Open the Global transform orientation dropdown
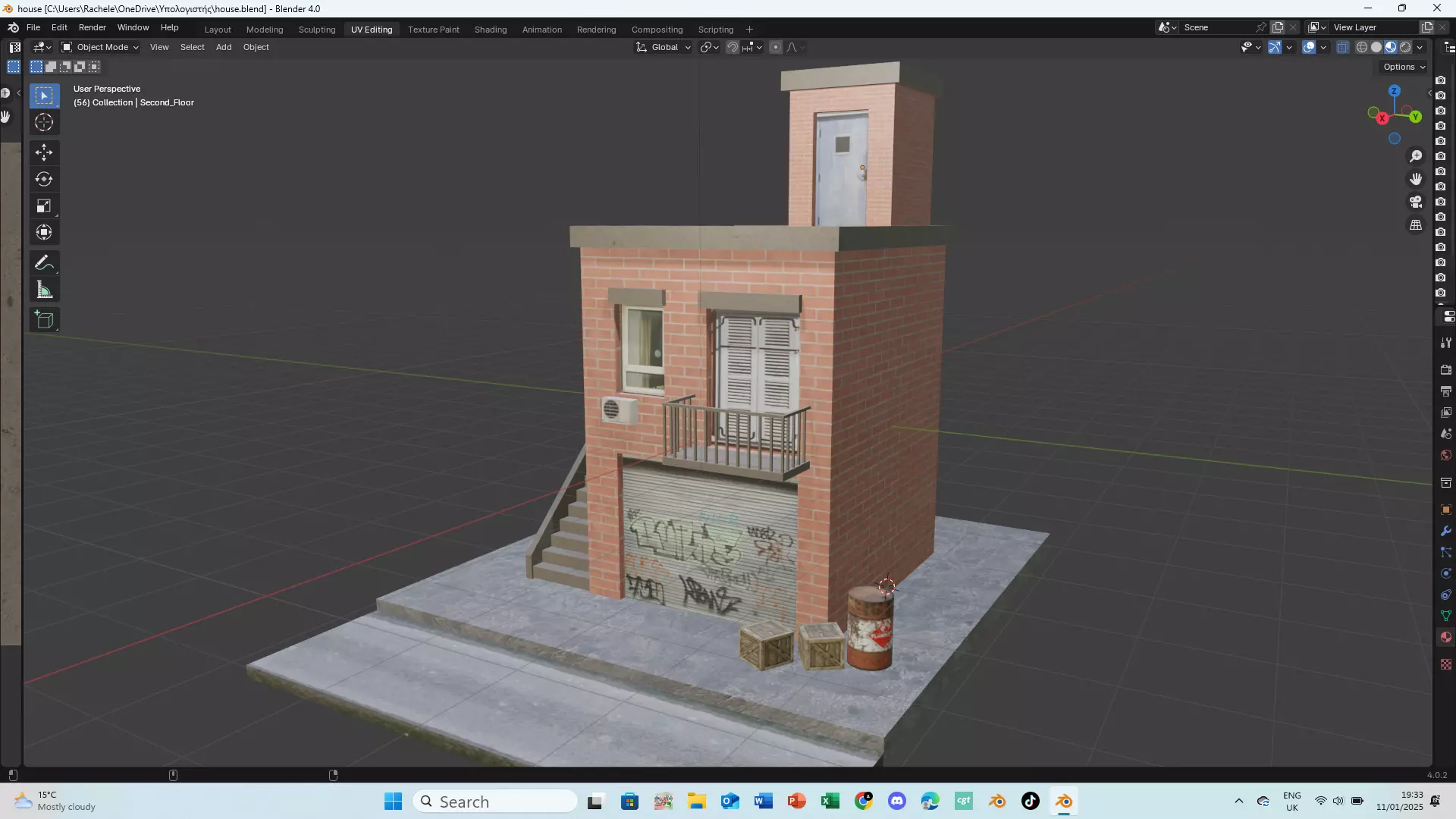This screenshot has height=819, width=1456. [x=664, y=47]
